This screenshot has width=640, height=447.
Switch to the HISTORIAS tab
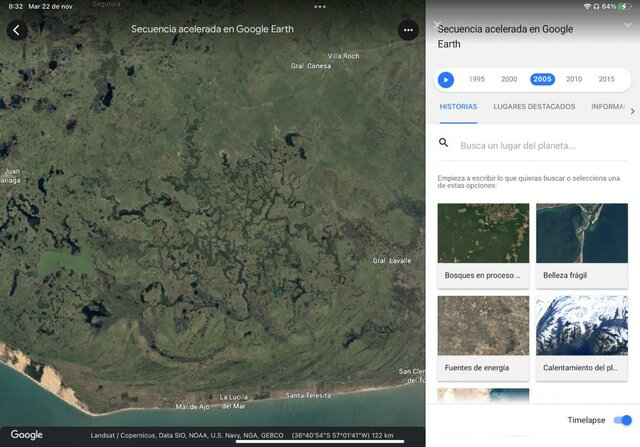click(x=458, y=107)
